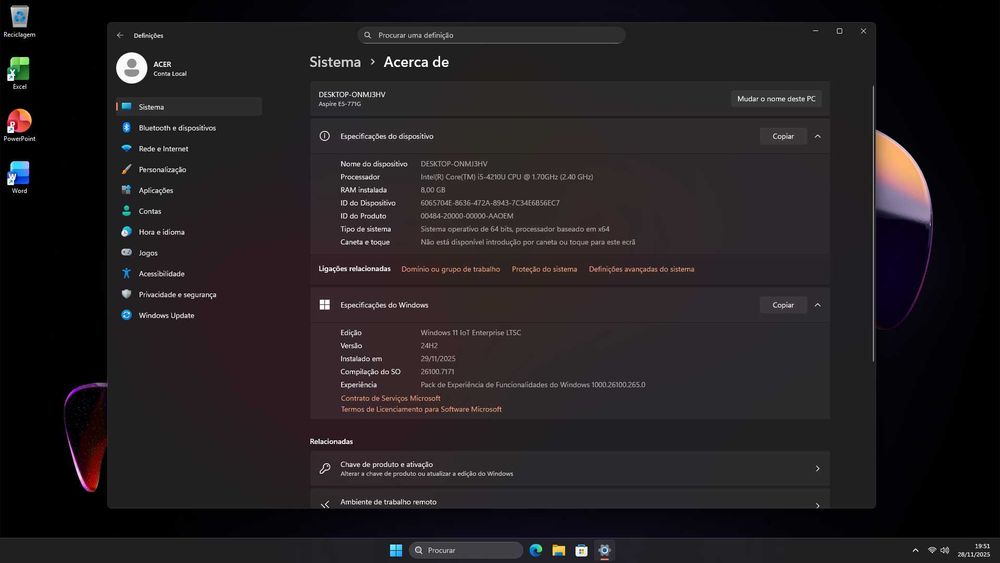The height and width of the screenshot is (563, 1000).
Task: Open PowerPoint desktop shortcut
Action: point(19,125)
